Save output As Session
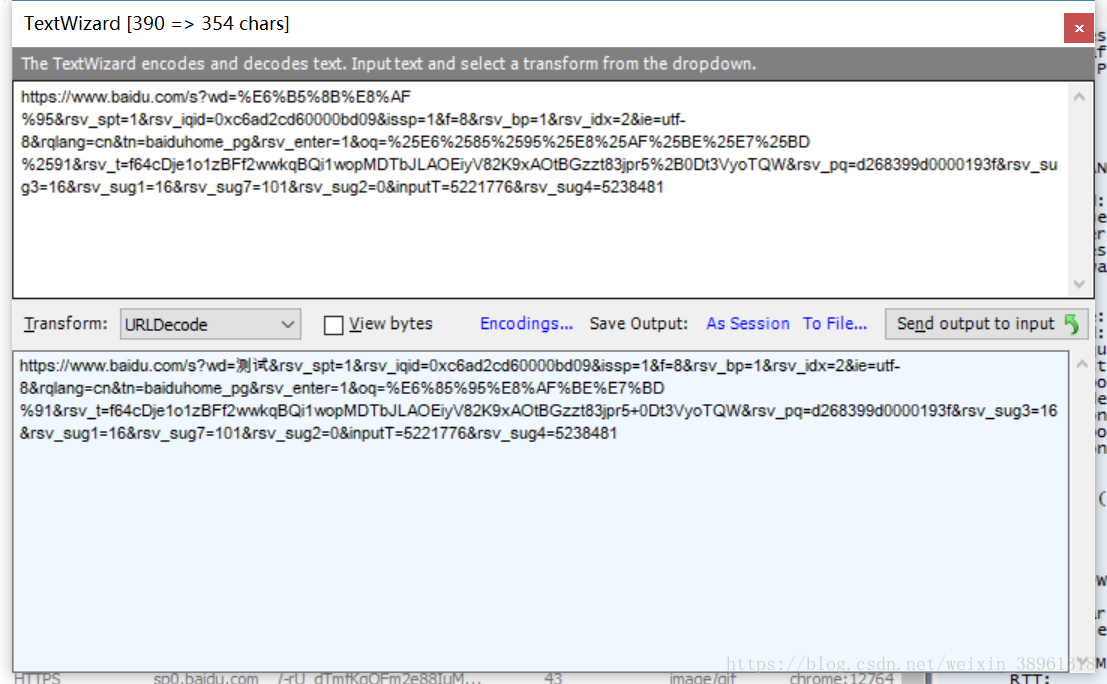 748,323
